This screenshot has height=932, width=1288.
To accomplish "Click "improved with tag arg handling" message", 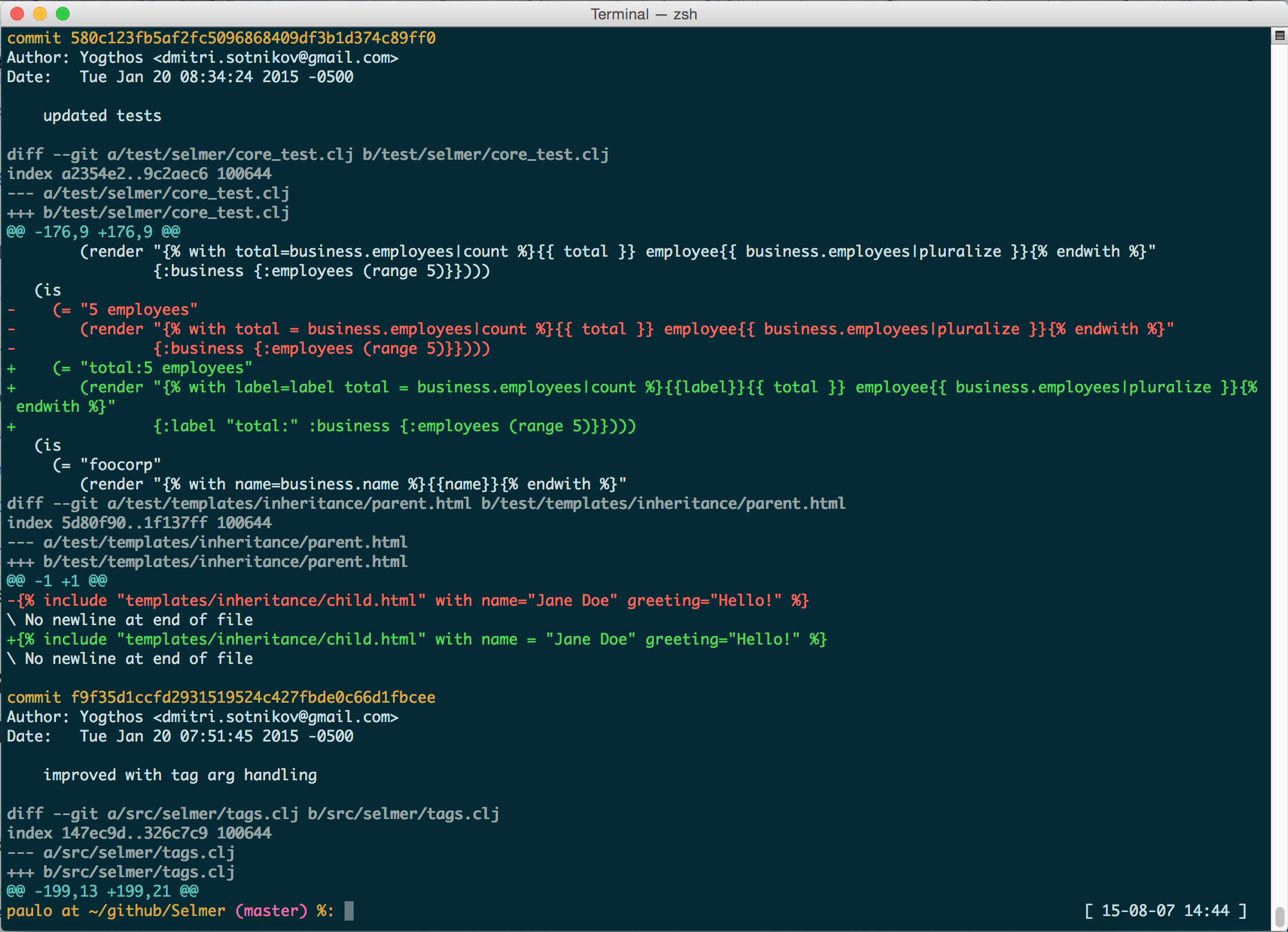I will pos(180,775).
